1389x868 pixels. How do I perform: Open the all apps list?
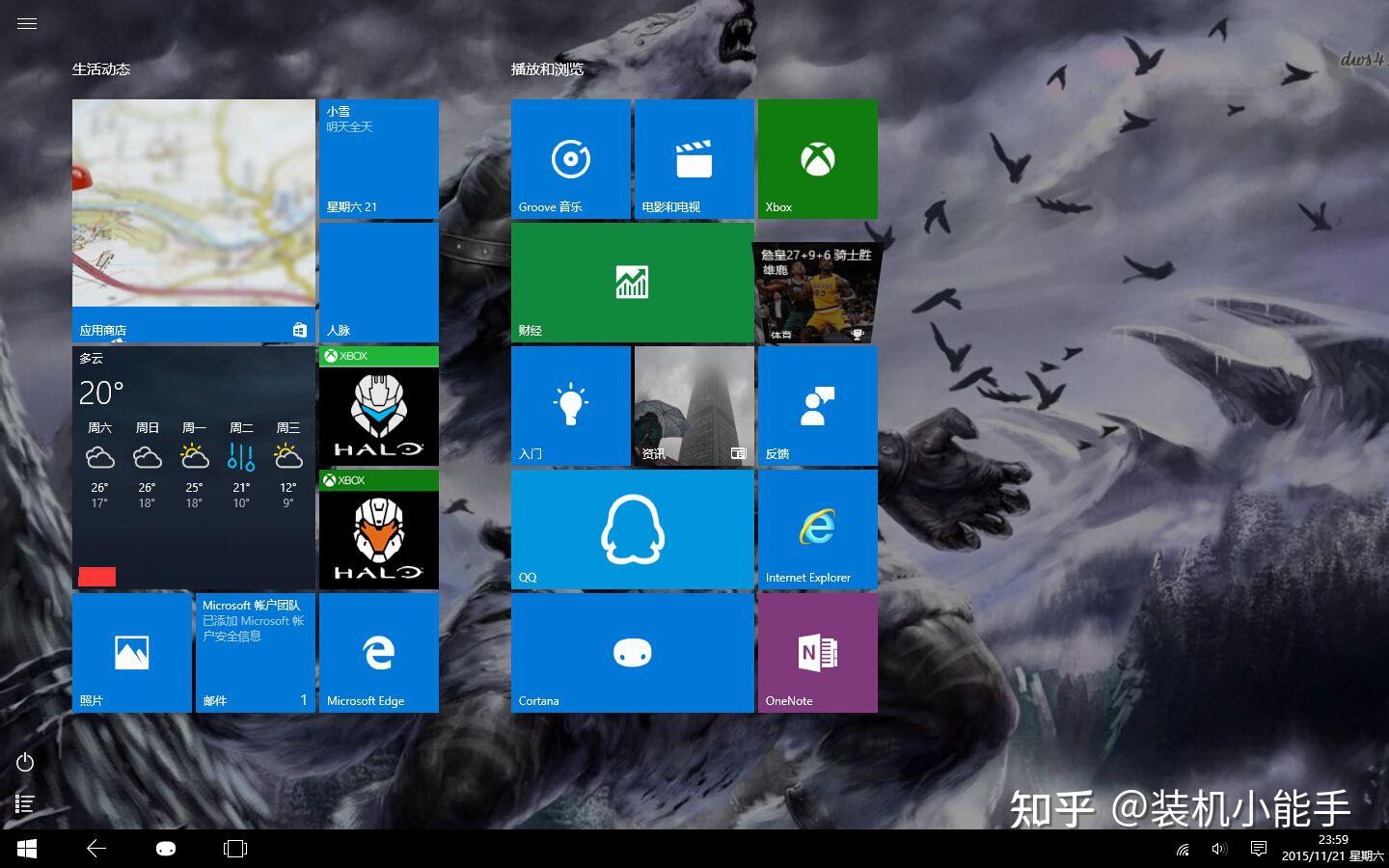pos(25,802)
